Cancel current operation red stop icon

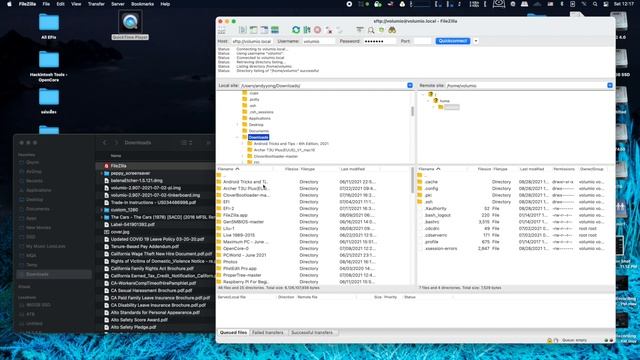[317, 30]
